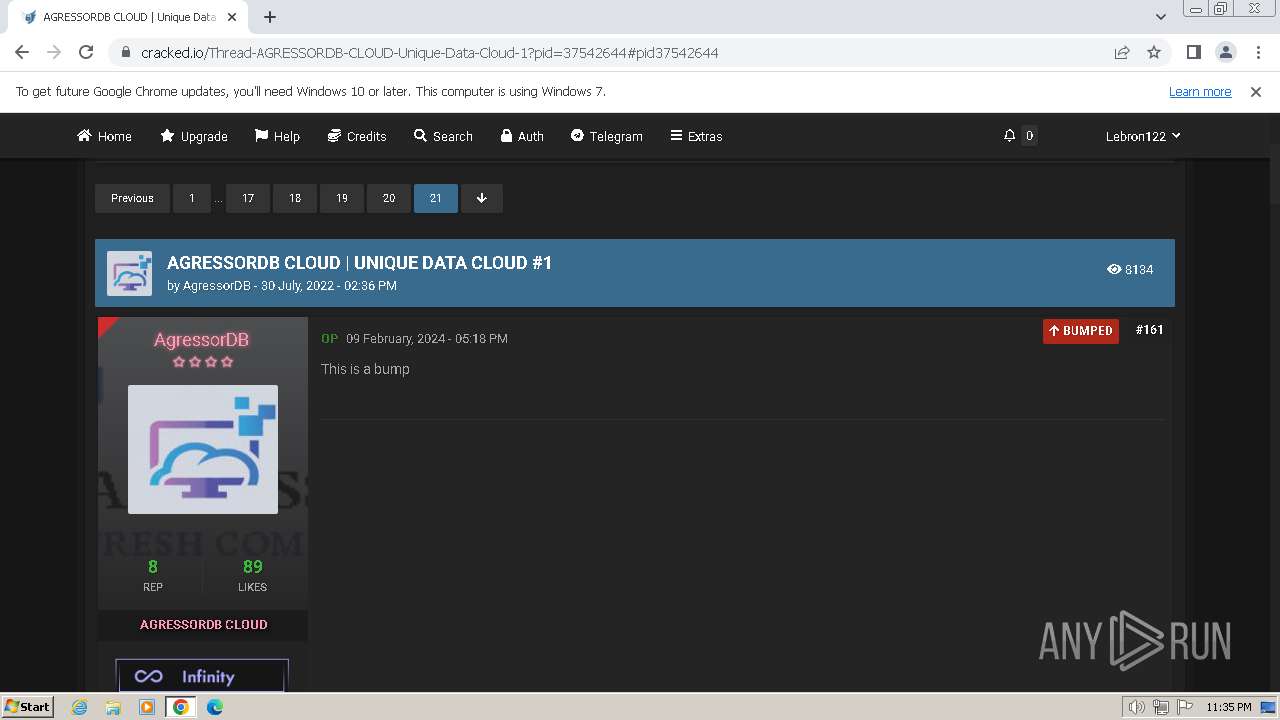Open new browser tab

(270, 17)
